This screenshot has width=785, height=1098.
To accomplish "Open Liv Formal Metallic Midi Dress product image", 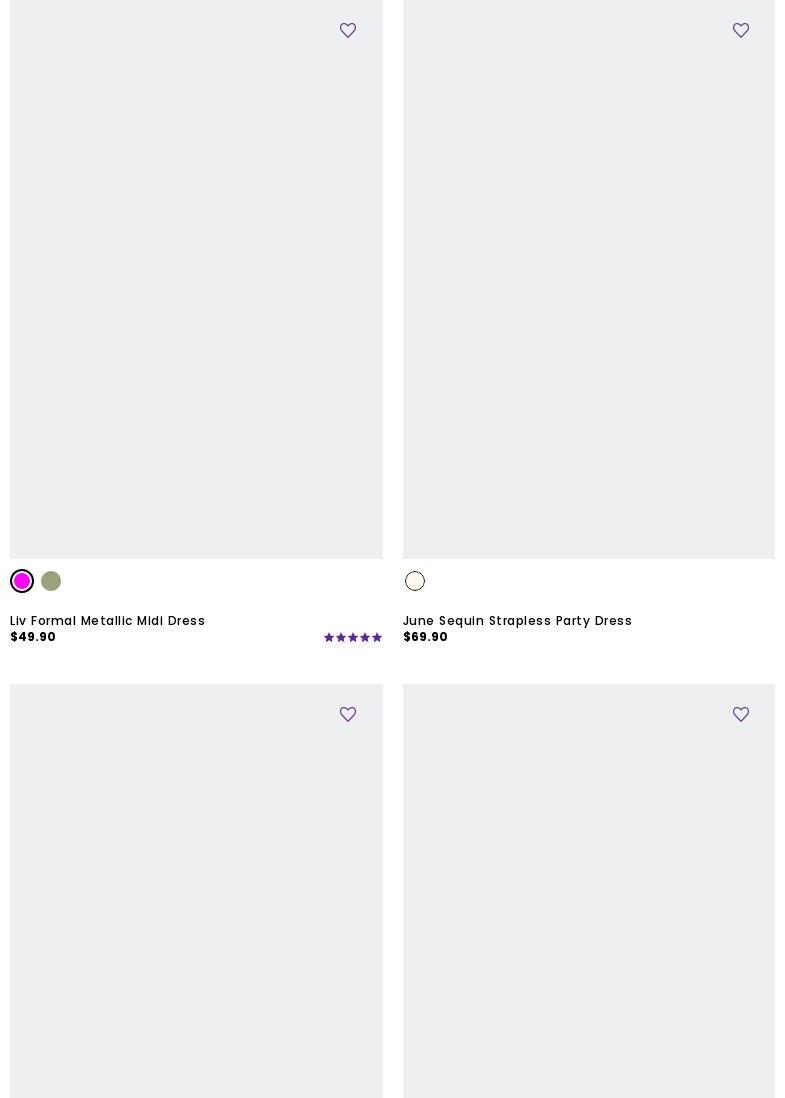I will [196, 279].
